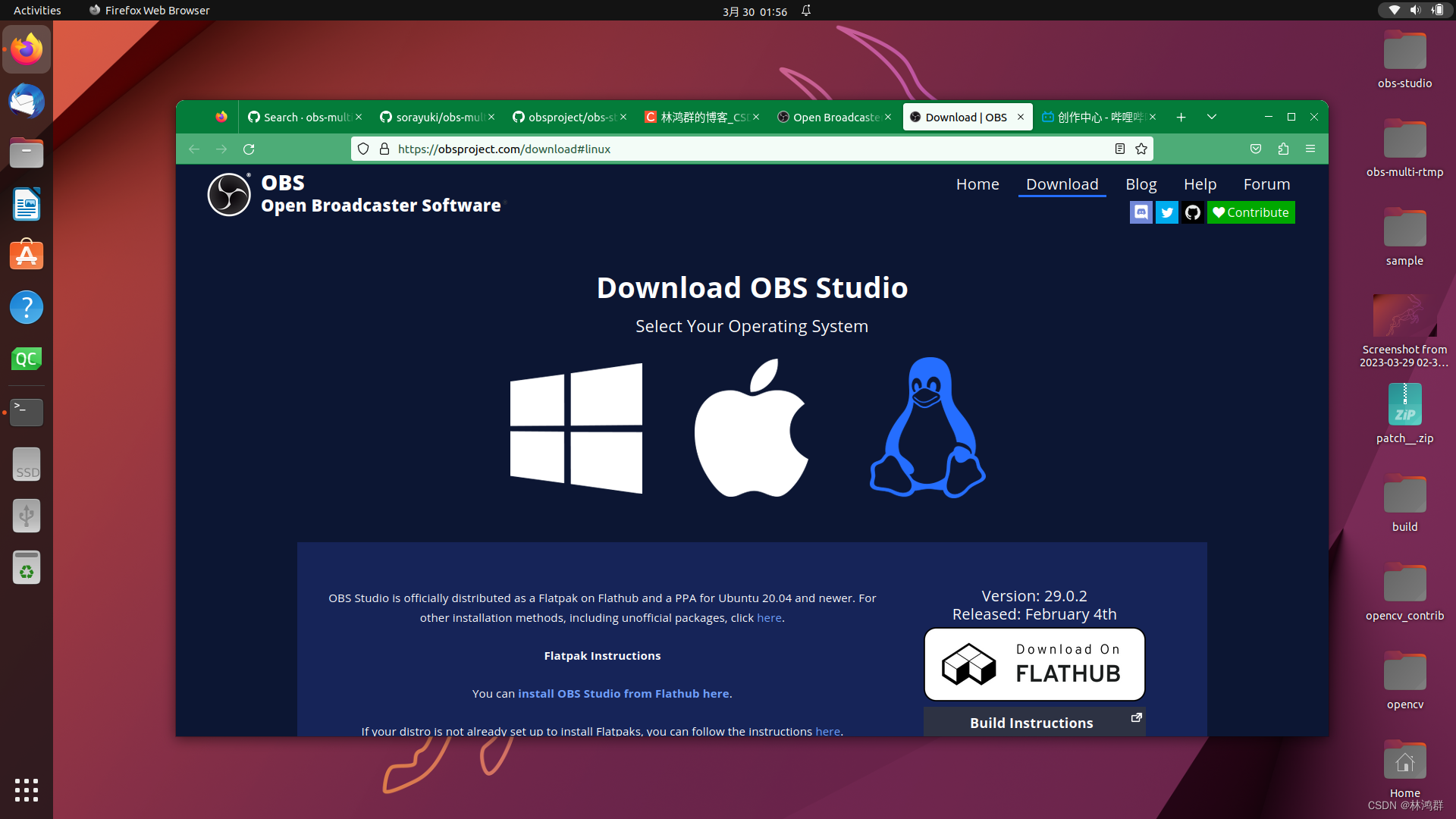This screenshot has height=819, width=1456.
Task: Click the OBS logo in site header
Action: 229,195
